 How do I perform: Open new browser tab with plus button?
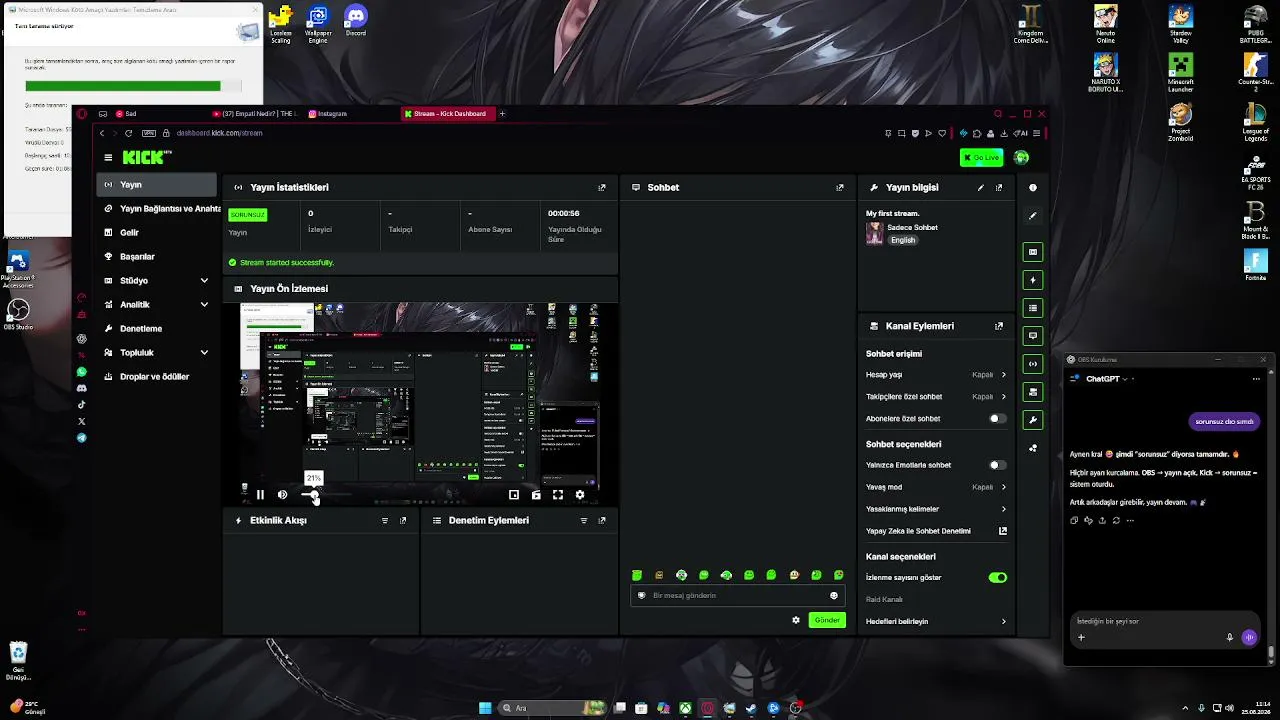click(x=502, y=114)
